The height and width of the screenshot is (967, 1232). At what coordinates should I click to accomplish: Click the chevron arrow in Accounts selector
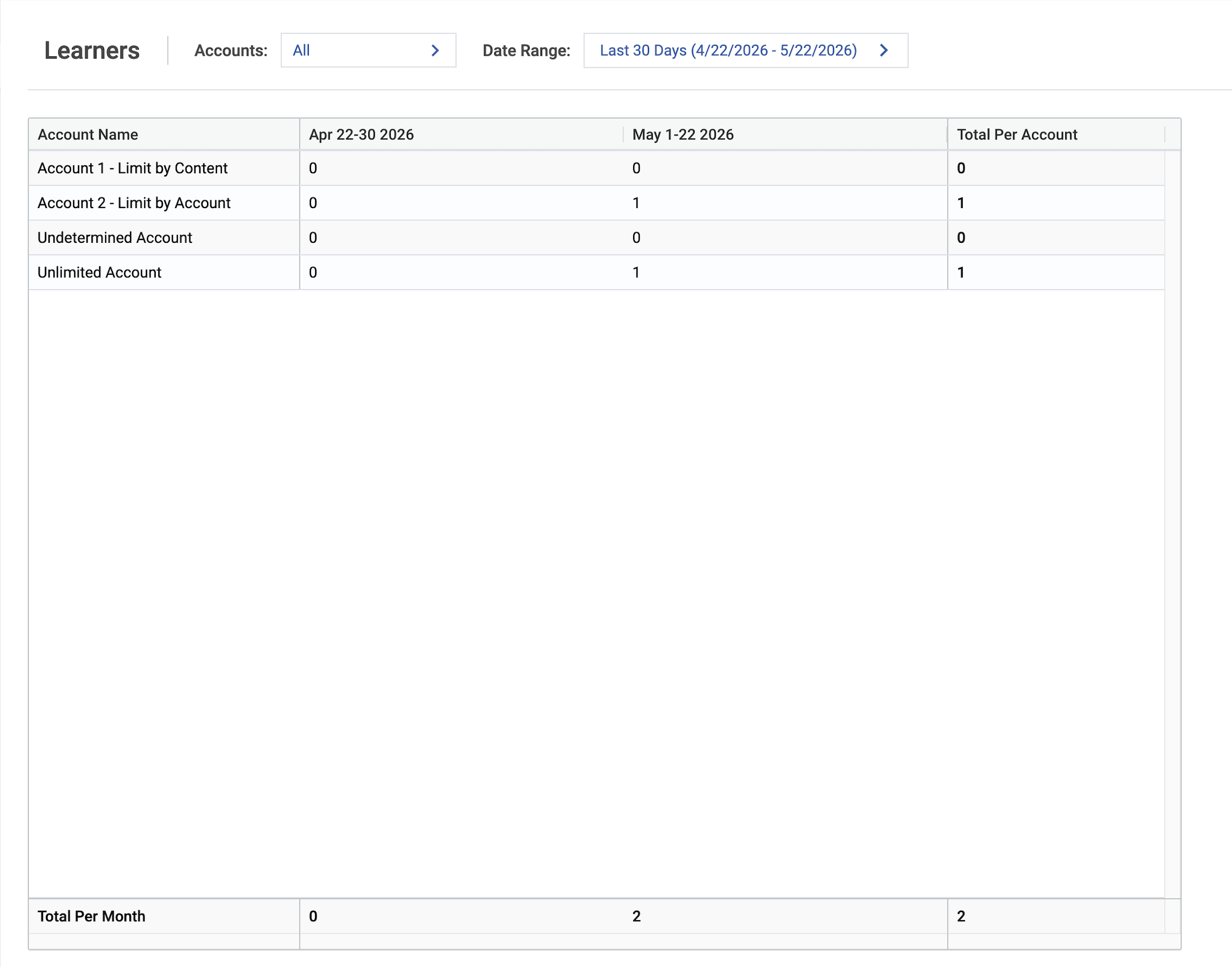pyautogui.click(x=435, y=51)
